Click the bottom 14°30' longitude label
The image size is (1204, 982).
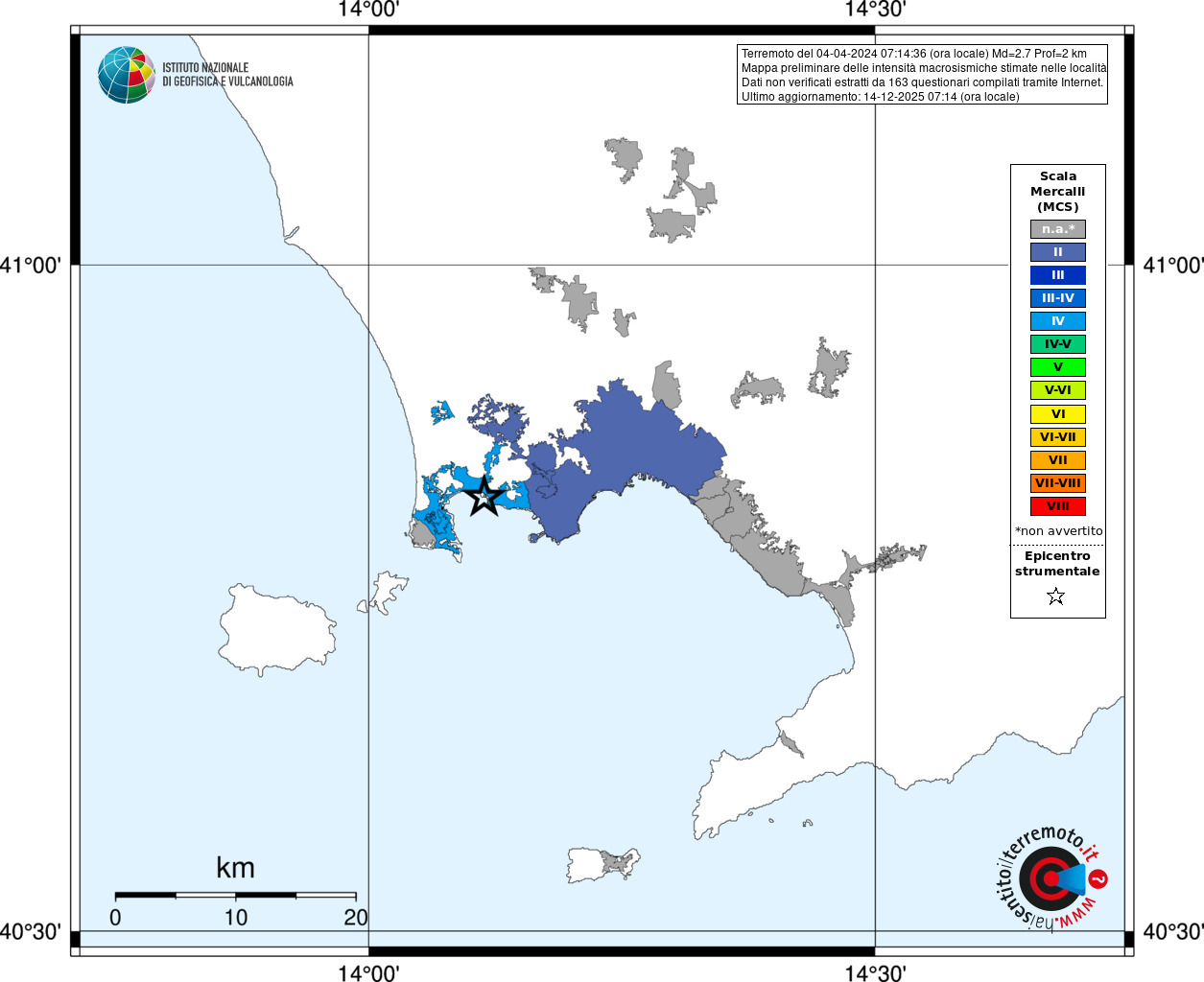pos(875,972)
